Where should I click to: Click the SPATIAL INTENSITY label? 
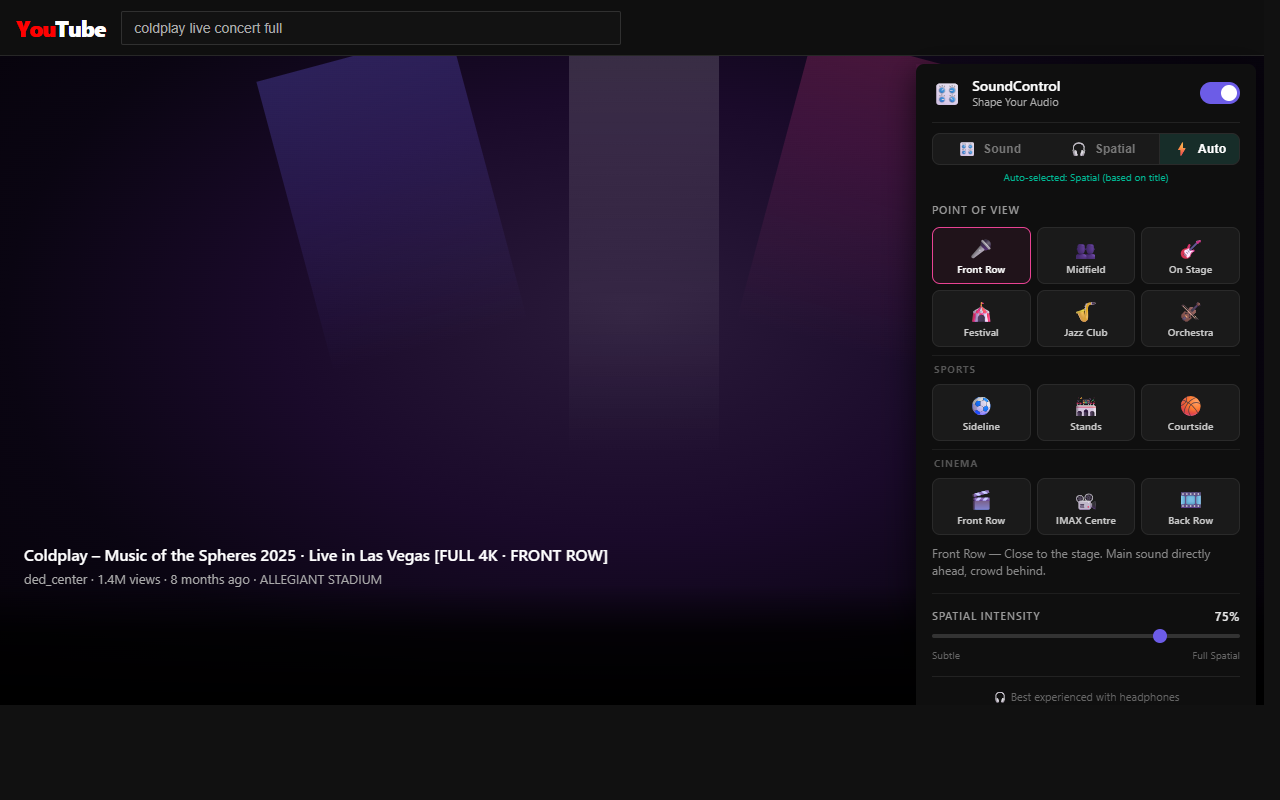point(986,616)
